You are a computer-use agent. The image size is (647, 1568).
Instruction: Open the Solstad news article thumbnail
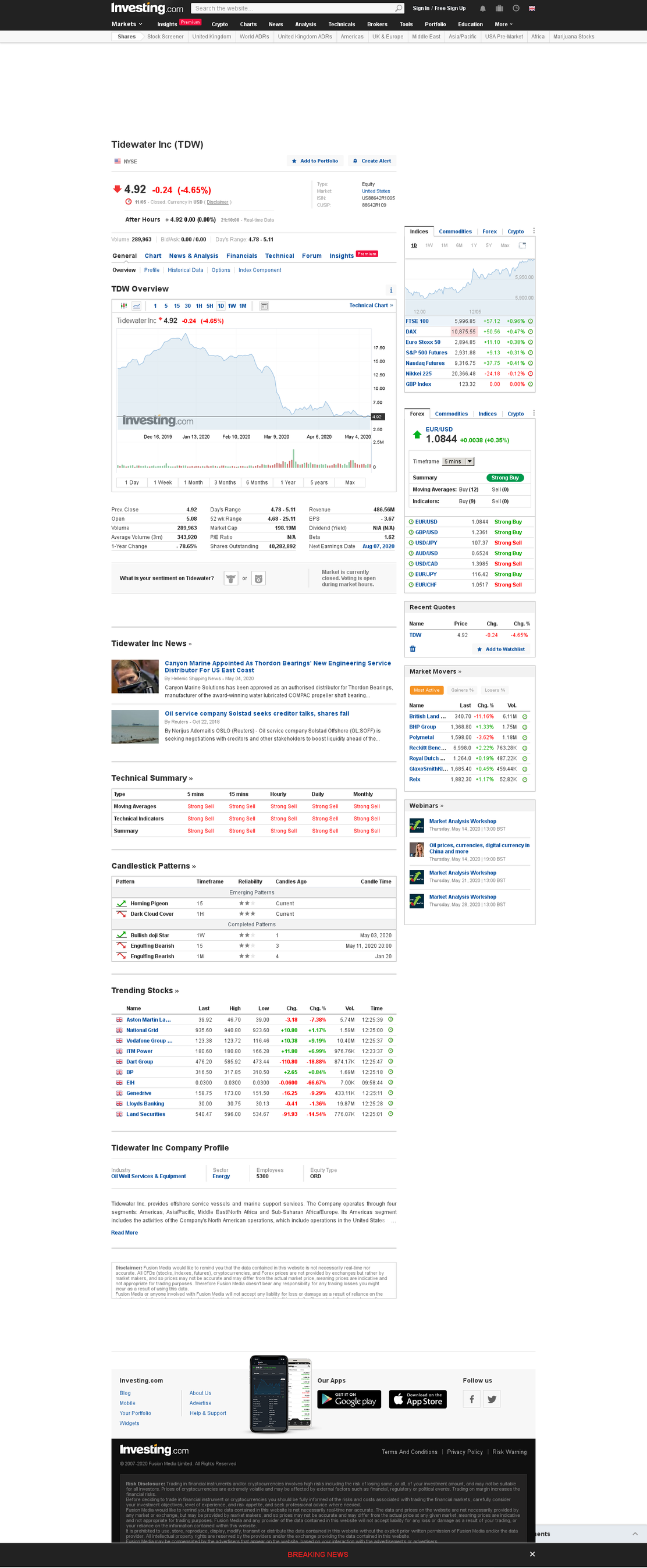point(135,726)
